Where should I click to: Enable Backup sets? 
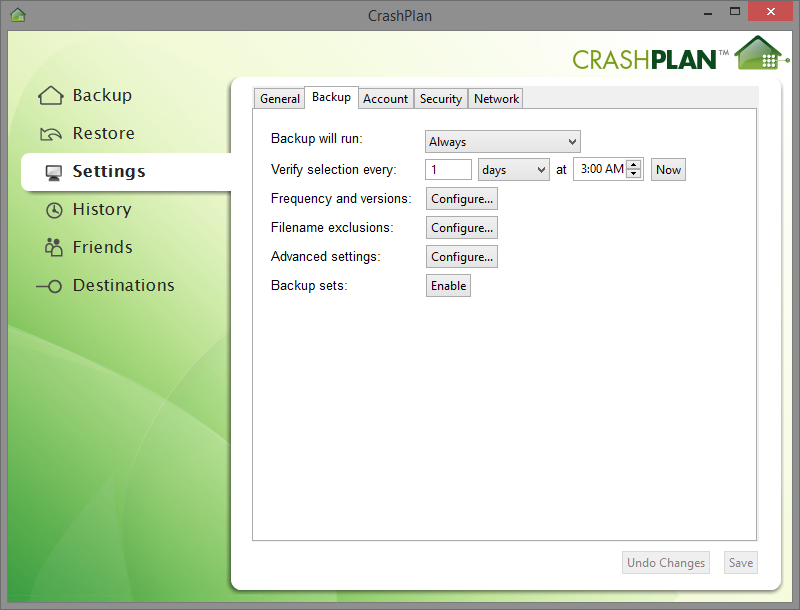(x=448, y=286)
